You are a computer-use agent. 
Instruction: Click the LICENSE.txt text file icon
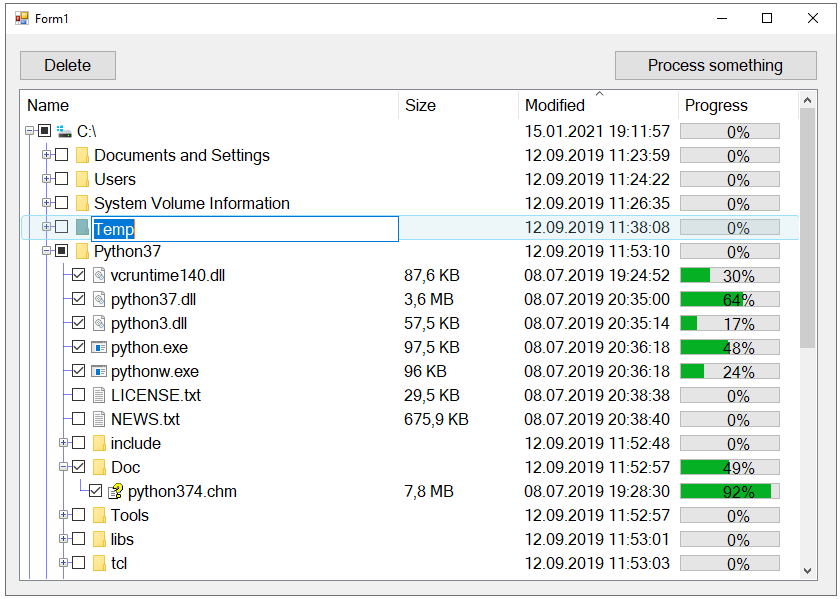tap(99, 395)
